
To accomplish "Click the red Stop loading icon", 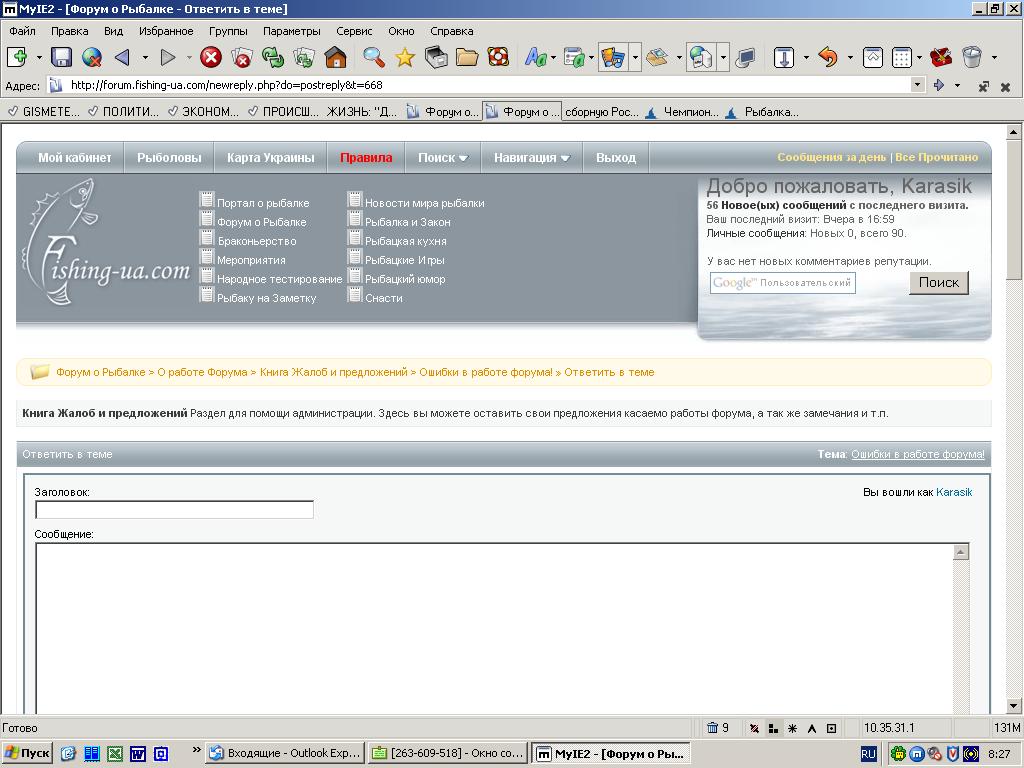I will [x=210, y=57].
